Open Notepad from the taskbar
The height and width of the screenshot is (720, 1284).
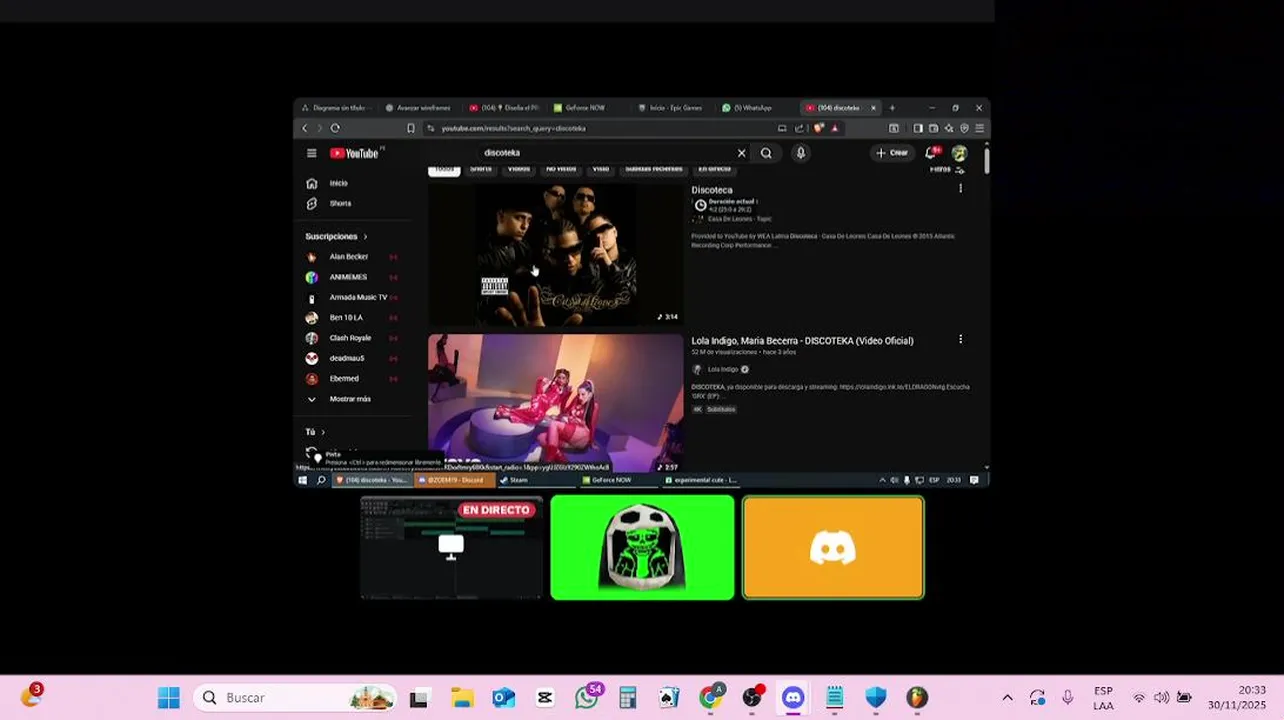click(x=835, y=697)
